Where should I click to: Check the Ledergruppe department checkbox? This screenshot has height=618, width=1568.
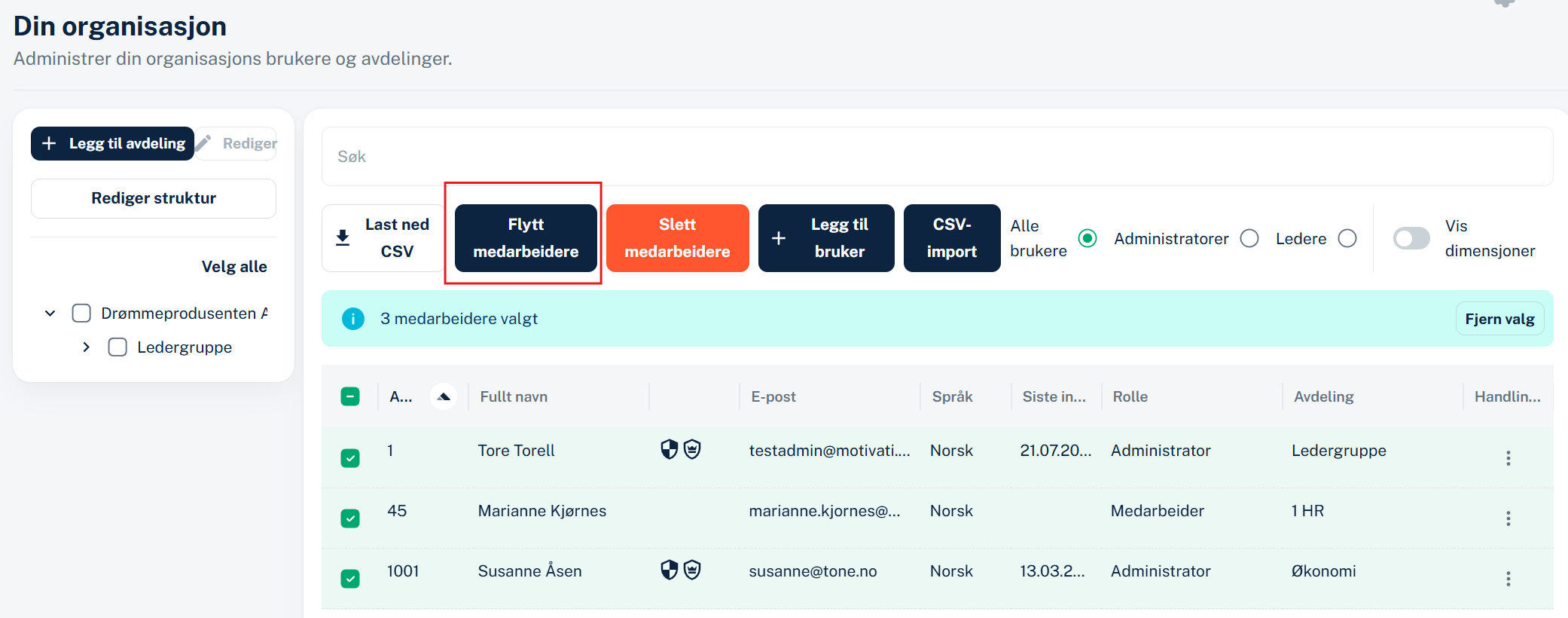[x=117, y=347]
